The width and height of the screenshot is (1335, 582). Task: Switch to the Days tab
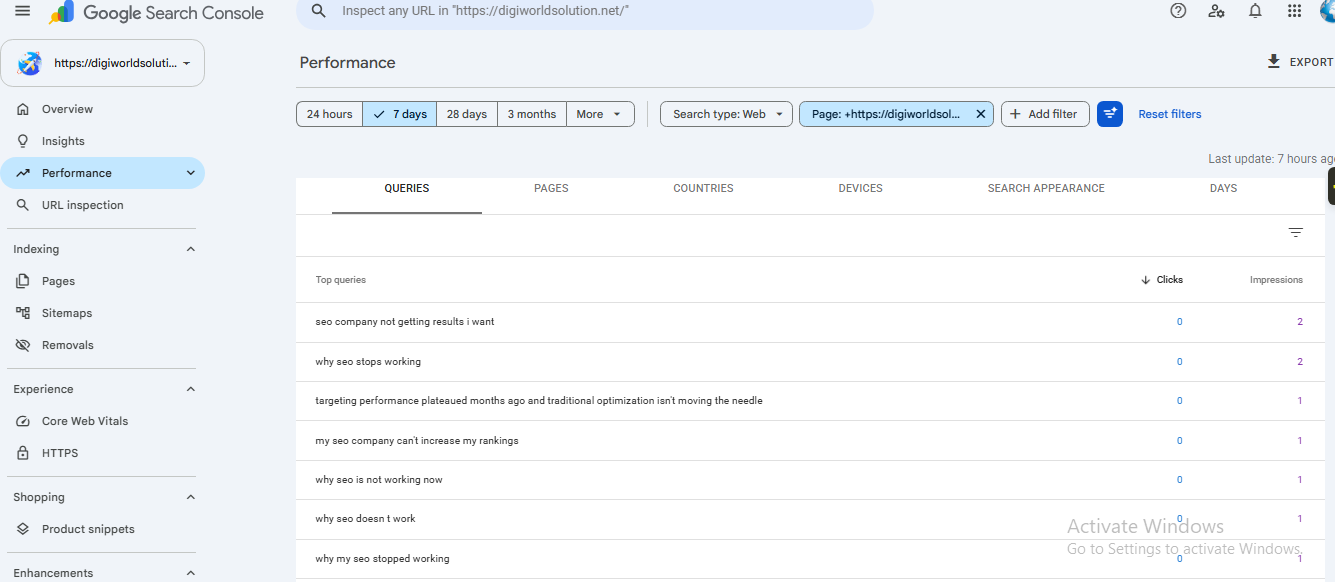(1223, 188)
